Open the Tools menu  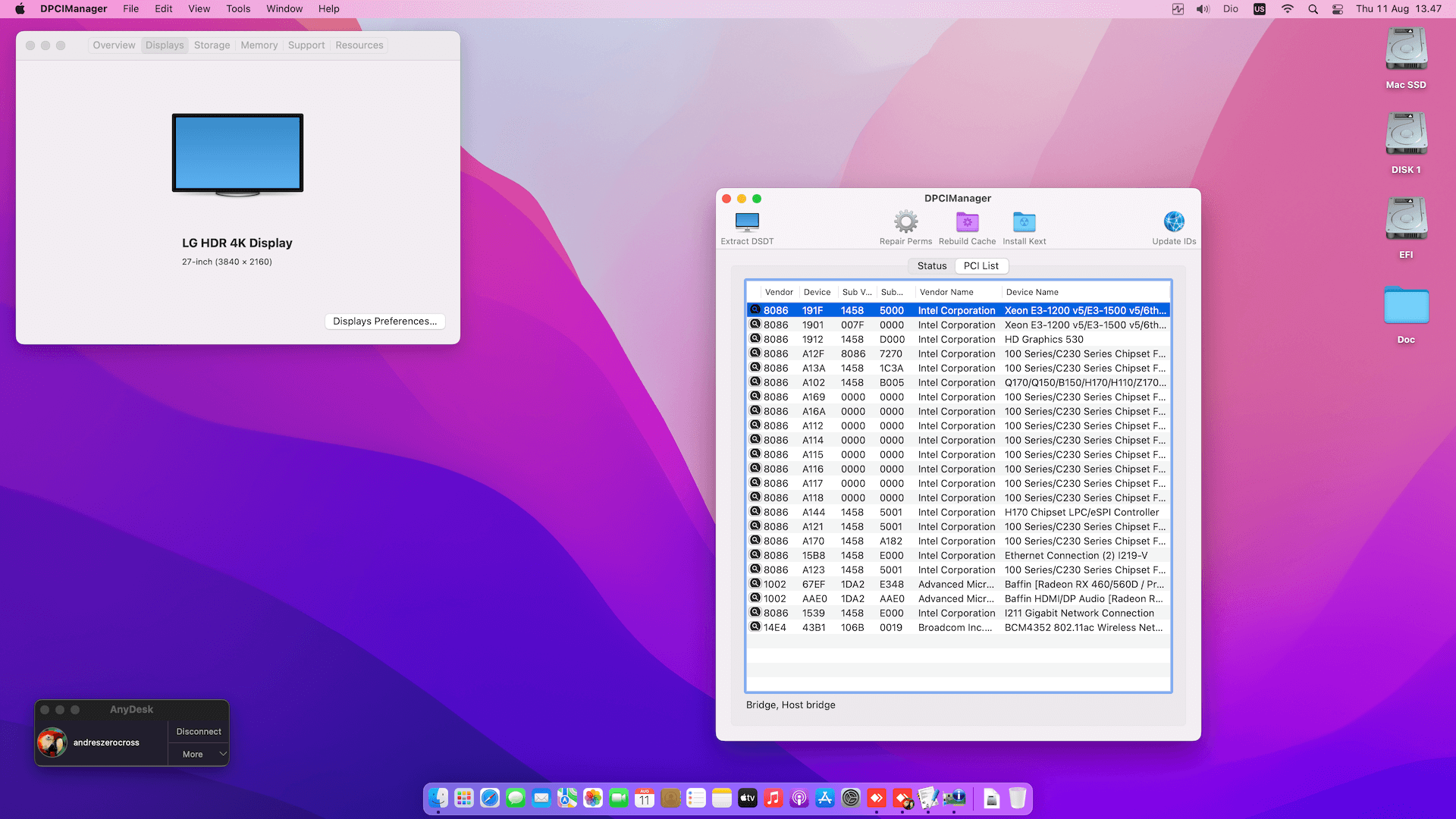tap(238, 9)
